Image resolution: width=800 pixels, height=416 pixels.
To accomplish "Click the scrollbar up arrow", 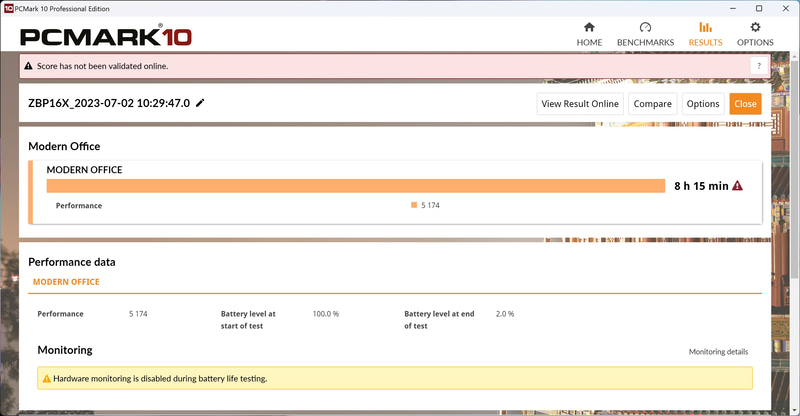I will pyautogui.click(x=795, y=55).
